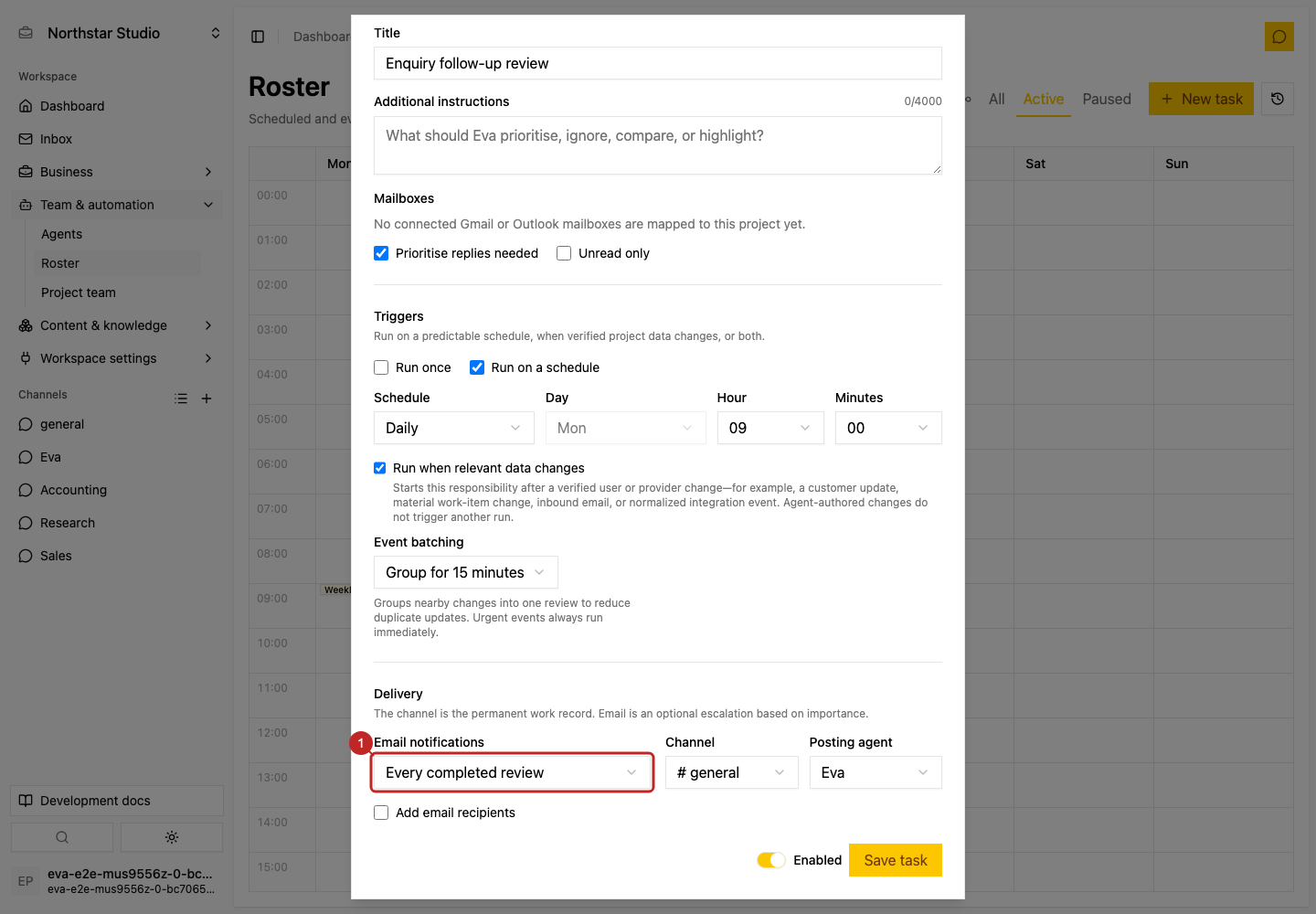Click the Eva channel chat icon
The height and width of the screenshot is (914, 1316).
[x=26, y=457]
